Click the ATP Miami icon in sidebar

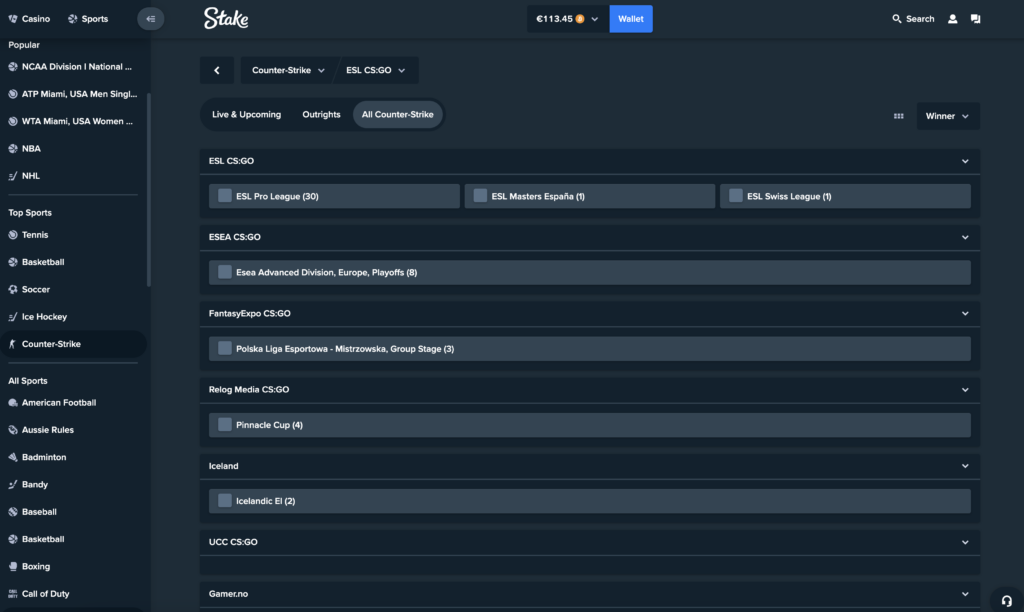point(12,94)
